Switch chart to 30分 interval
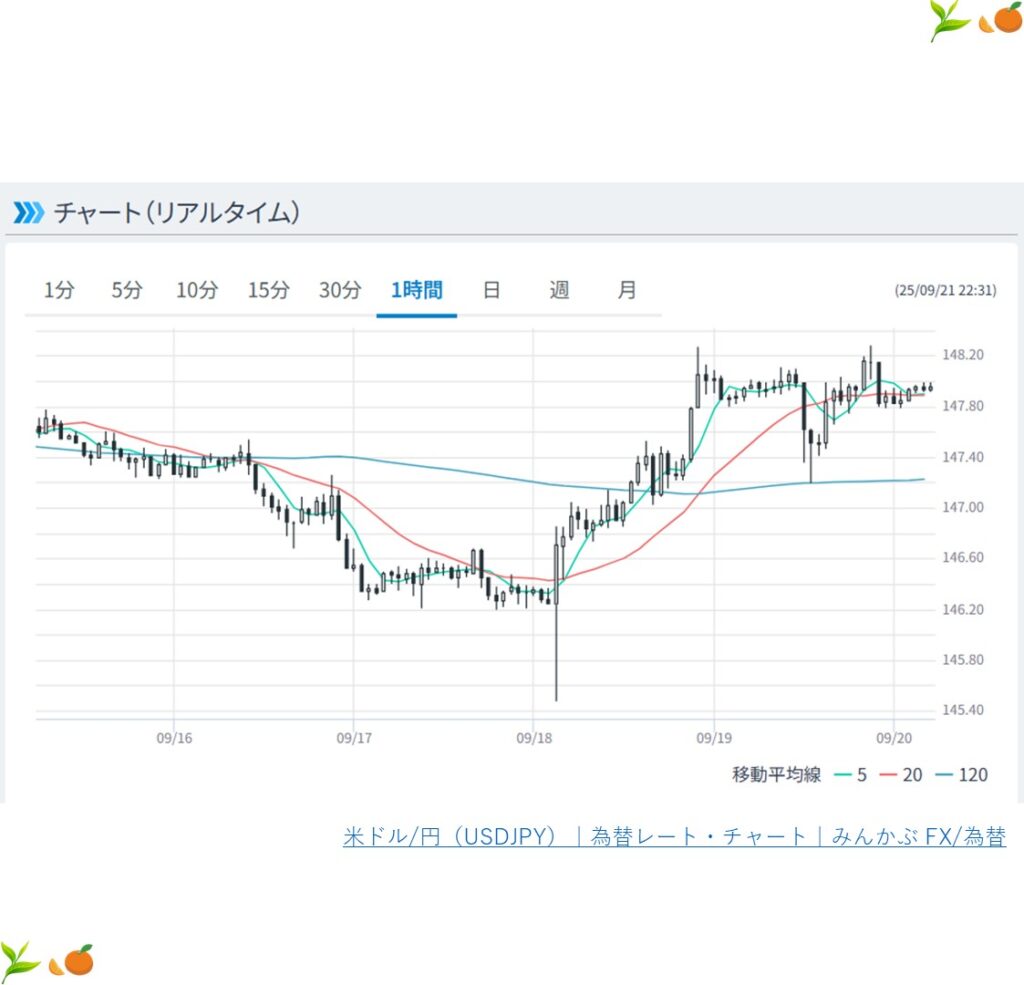The height and width of the screenshot is (985, 1024). click(x=340, y=291)
